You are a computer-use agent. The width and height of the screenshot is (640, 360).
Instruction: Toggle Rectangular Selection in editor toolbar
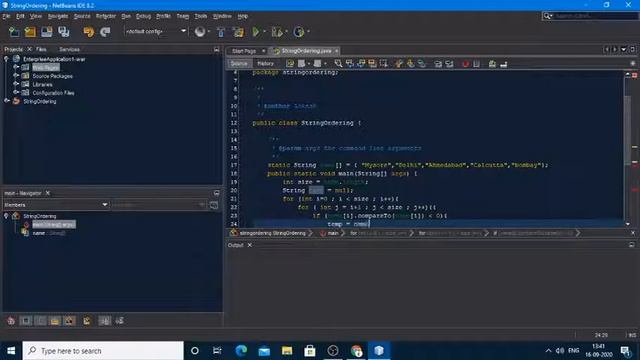(384, 64)
